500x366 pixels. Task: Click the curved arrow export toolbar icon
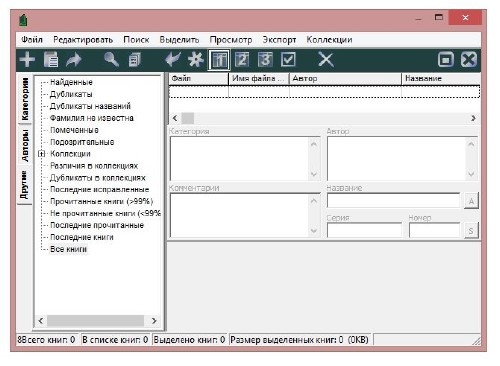pyautogui.click(x=74, y=60)
